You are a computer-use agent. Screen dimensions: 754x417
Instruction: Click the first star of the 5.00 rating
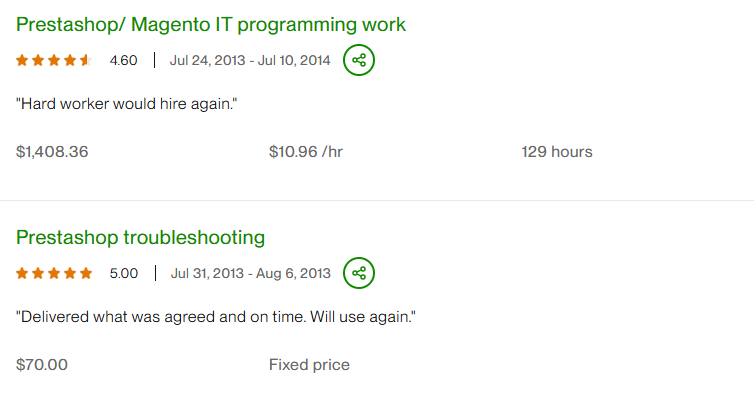22,273
